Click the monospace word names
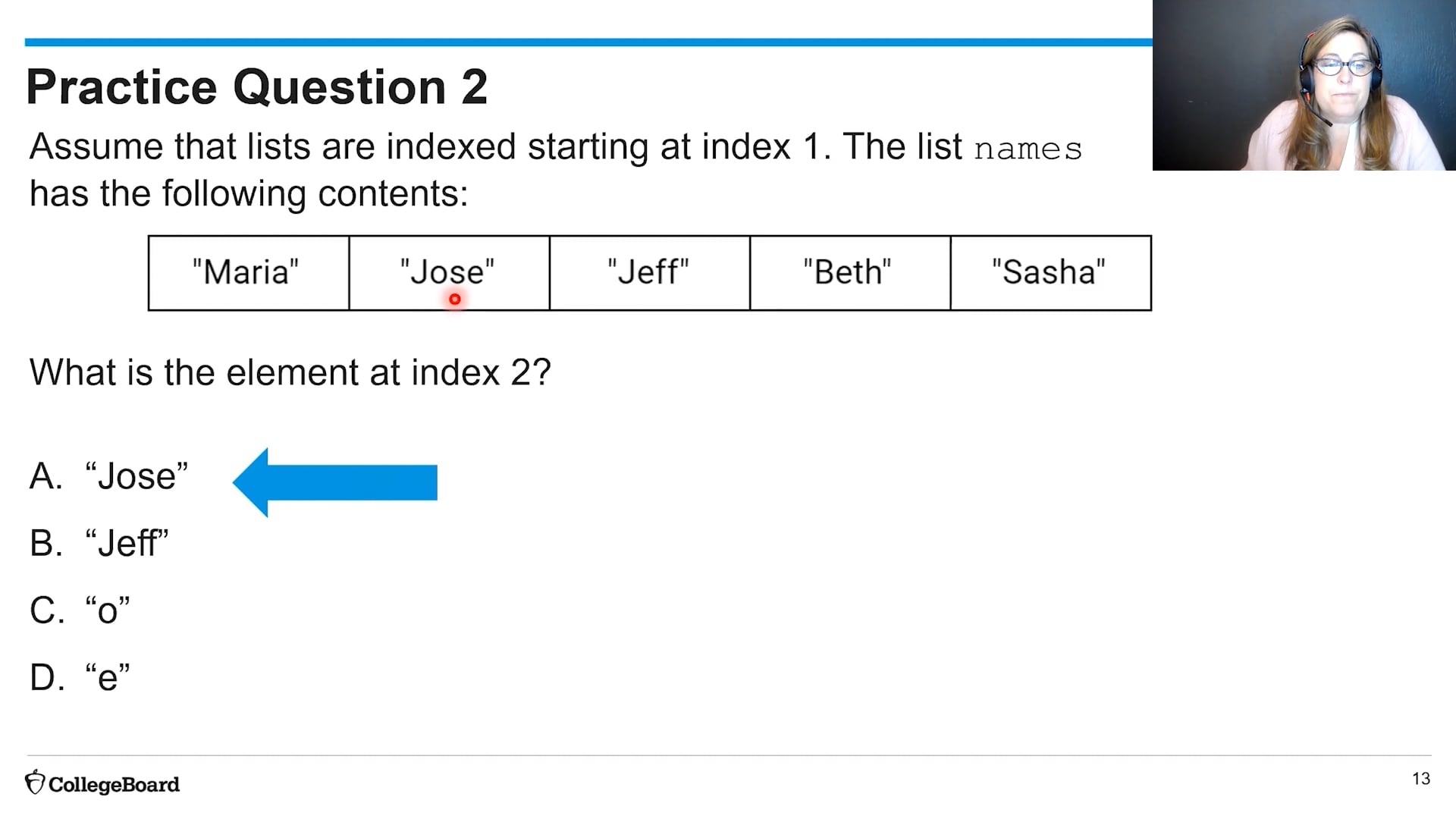Viewport: 1456px width, 819px height. point(1028,149)
